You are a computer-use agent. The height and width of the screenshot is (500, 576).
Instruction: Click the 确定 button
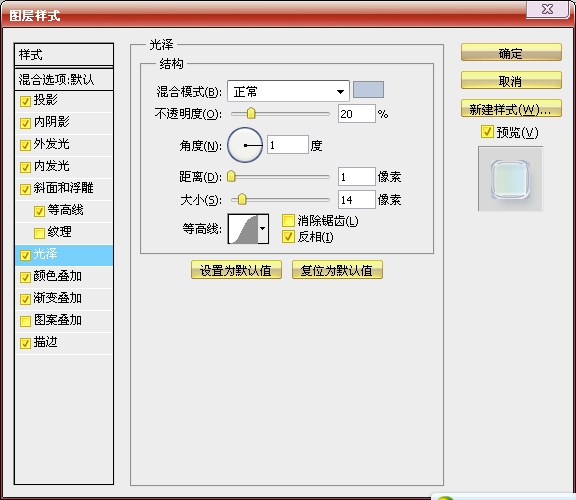coord(511,53)
